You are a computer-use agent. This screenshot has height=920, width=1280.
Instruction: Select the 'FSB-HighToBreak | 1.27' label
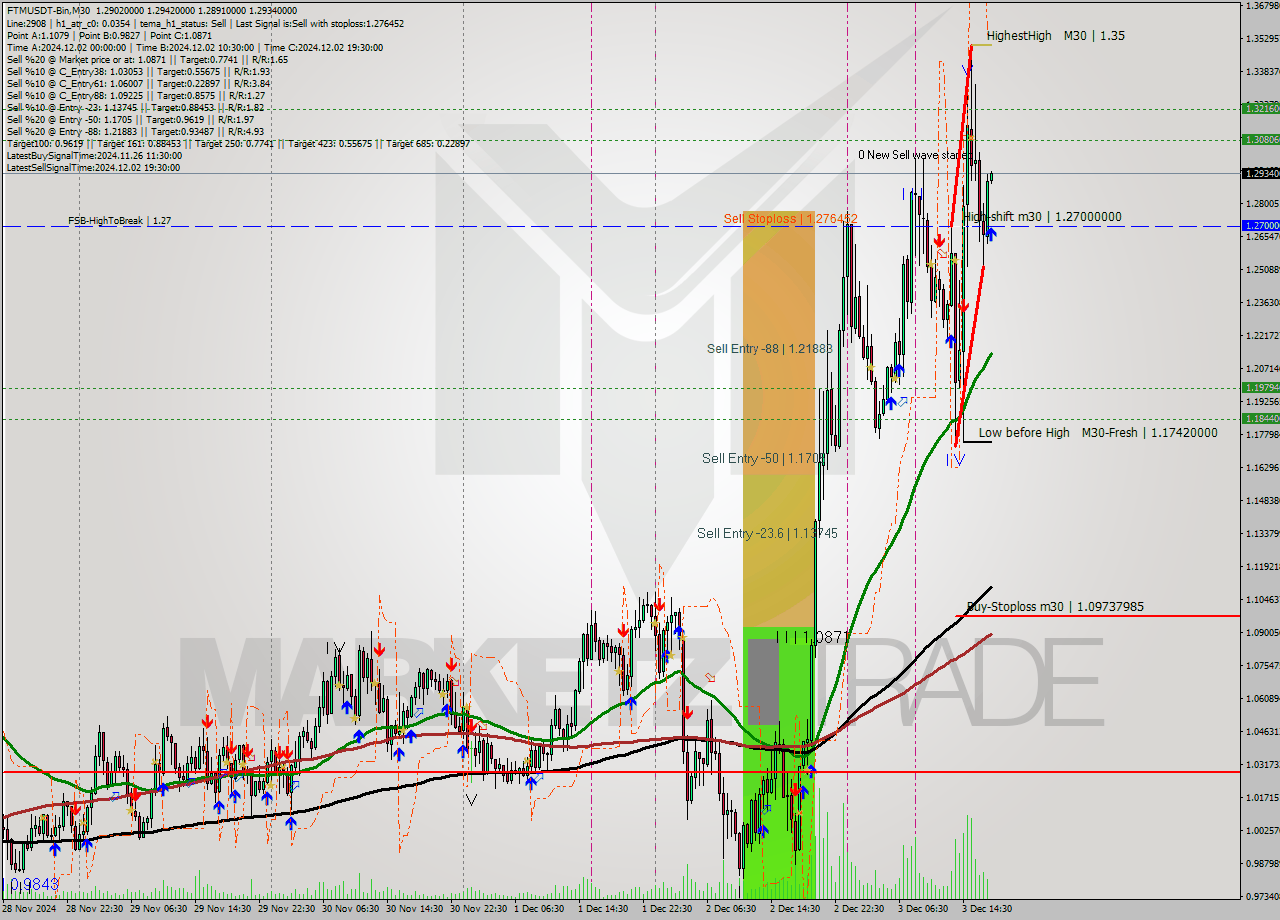pos(119,220)
